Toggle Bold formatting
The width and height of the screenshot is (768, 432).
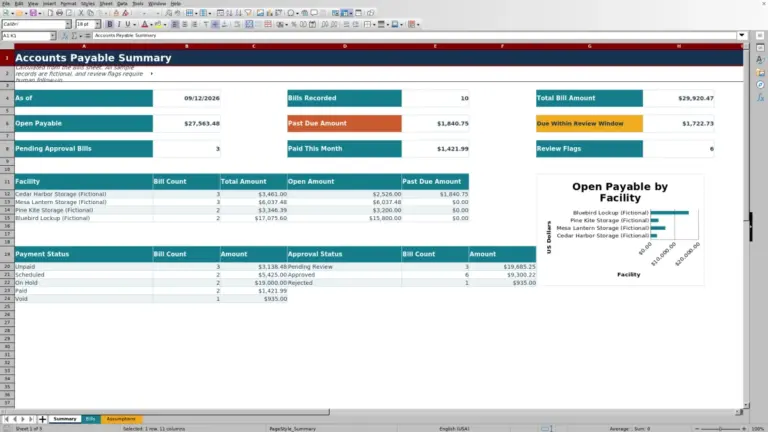click(110, 24)
